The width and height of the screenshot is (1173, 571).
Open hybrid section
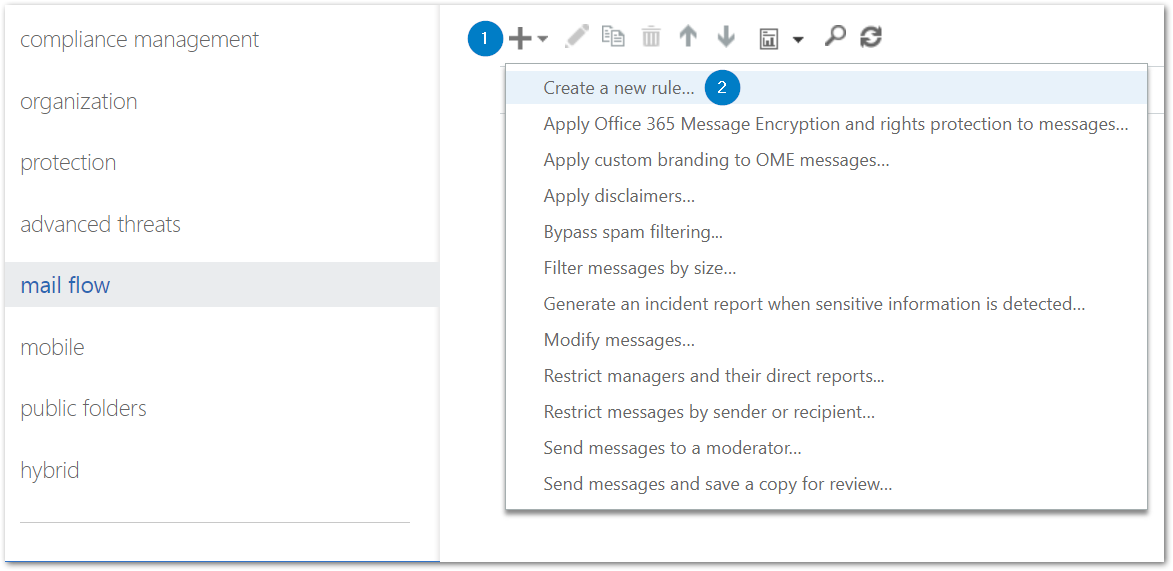50,471
